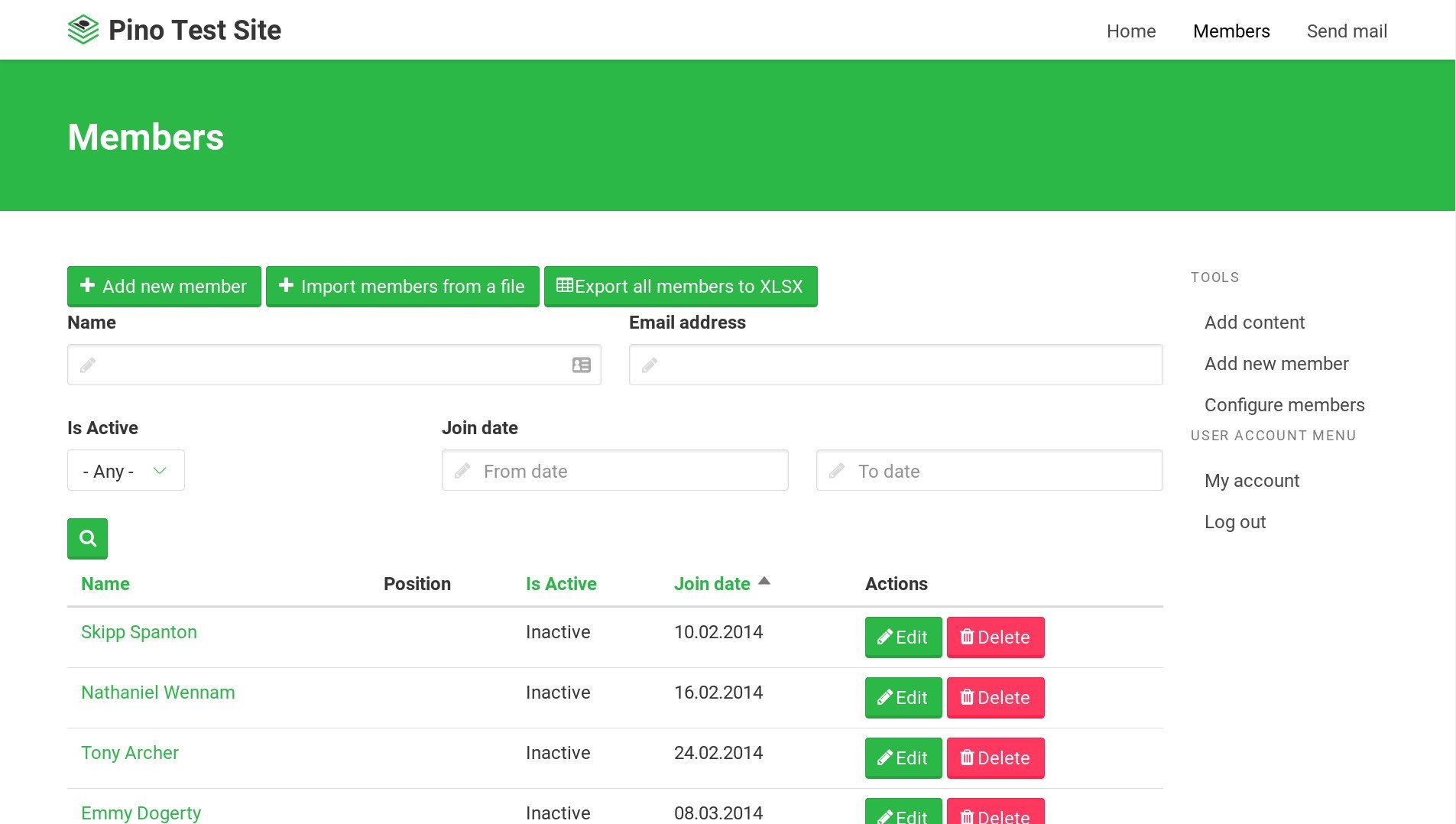Click the table icon on Export XLSX button
This screenshot has width=1456, height=824.
pyautogui.click(x=565, y=285)
